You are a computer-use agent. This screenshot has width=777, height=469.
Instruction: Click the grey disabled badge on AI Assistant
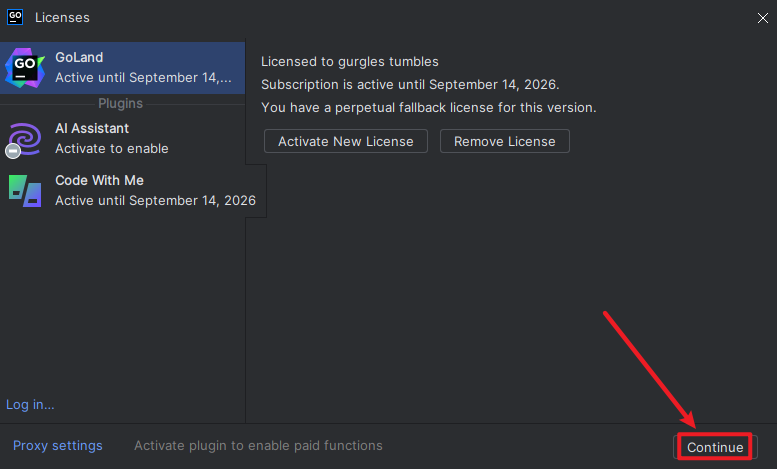[x=13, y=151]
